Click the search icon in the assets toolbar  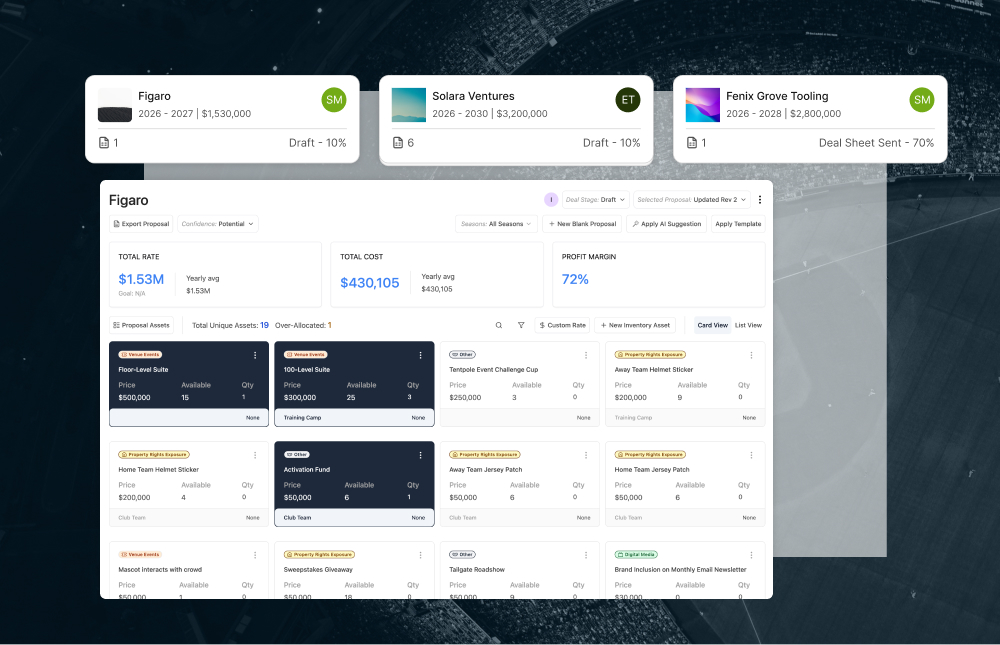click(x=497, y=326)
